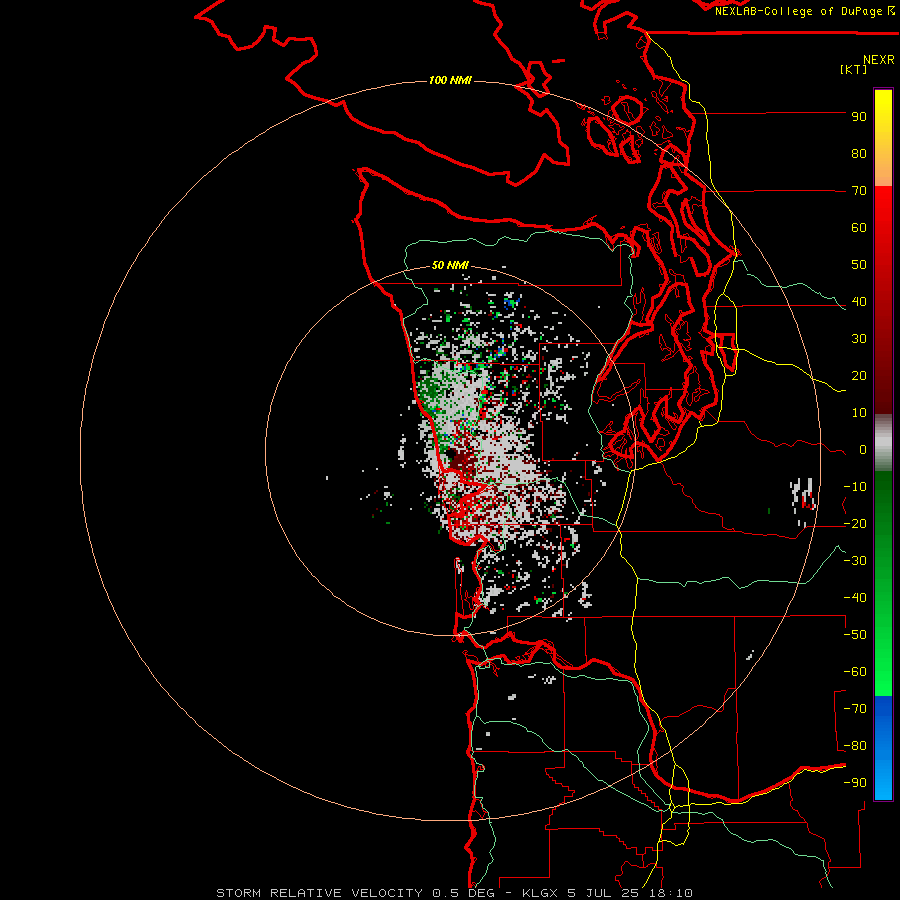Click the -90 velocity scale label

coord(855,783)
